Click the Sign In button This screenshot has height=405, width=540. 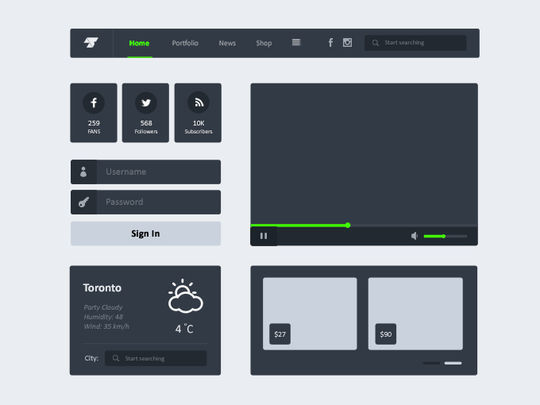[146, 233]
